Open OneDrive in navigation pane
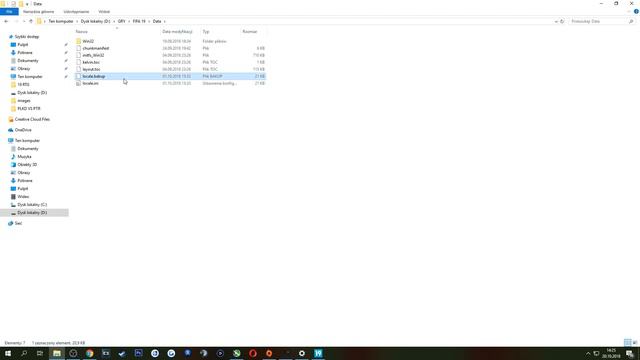Viewport: 640px width, 360px height. pos(23,130)
